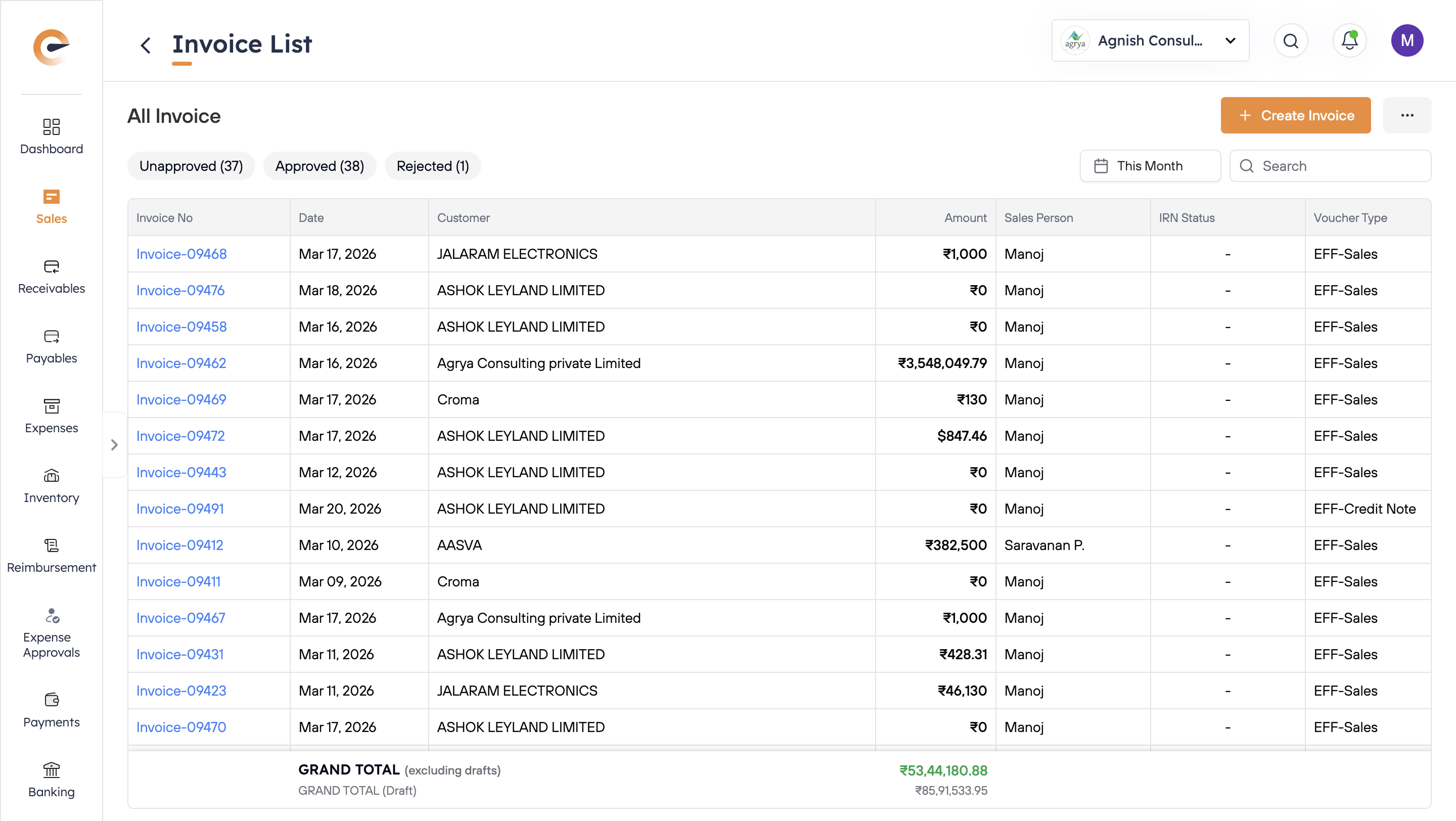Go to Receivables in sidebar

coord(52,277)
